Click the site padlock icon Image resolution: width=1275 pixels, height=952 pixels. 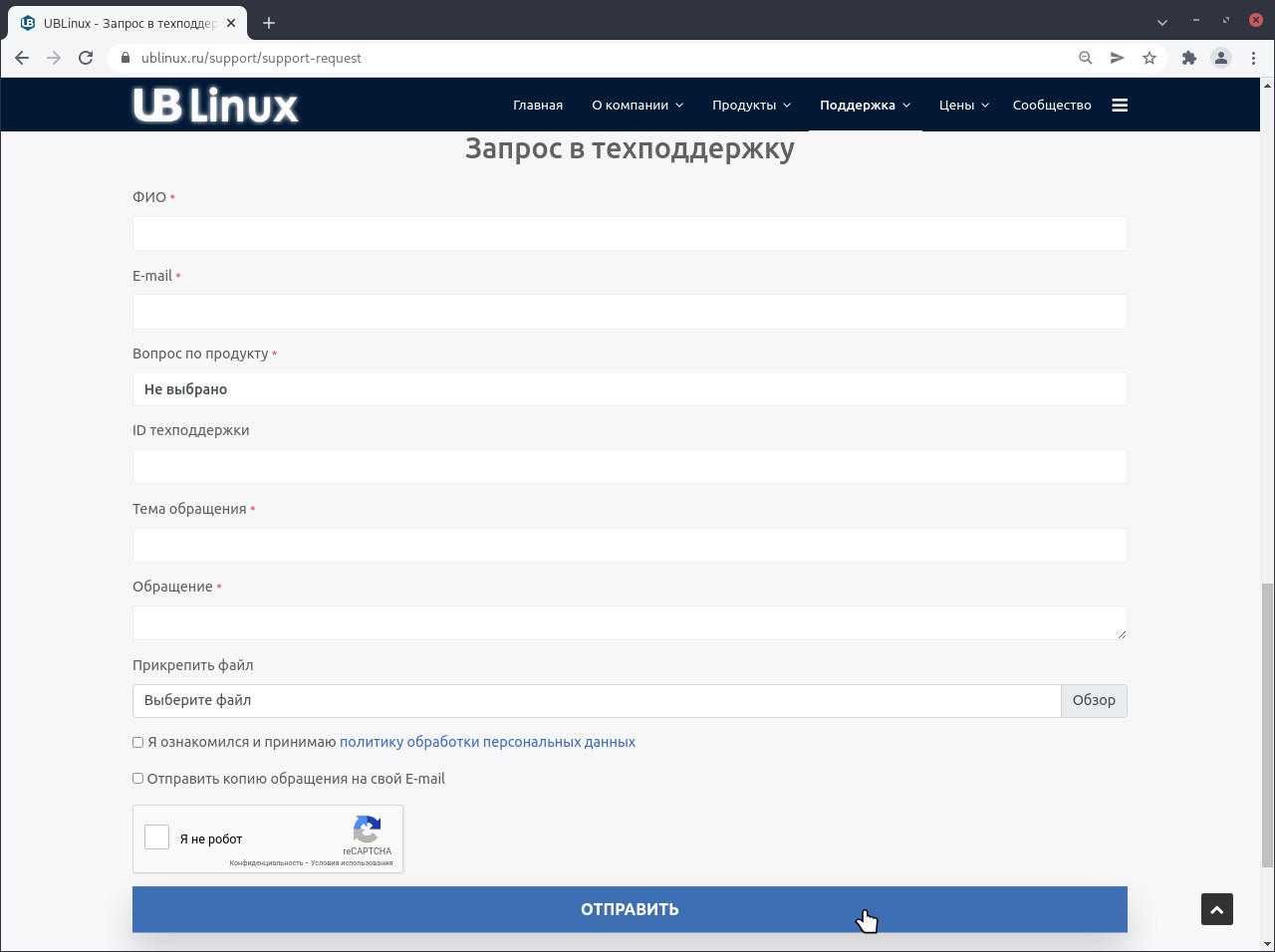pyautogui.click(x=126, y=58)
